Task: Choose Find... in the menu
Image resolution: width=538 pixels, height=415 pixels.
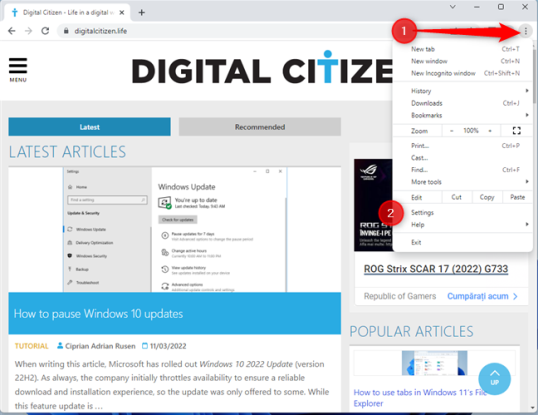Action: point(462,170)
